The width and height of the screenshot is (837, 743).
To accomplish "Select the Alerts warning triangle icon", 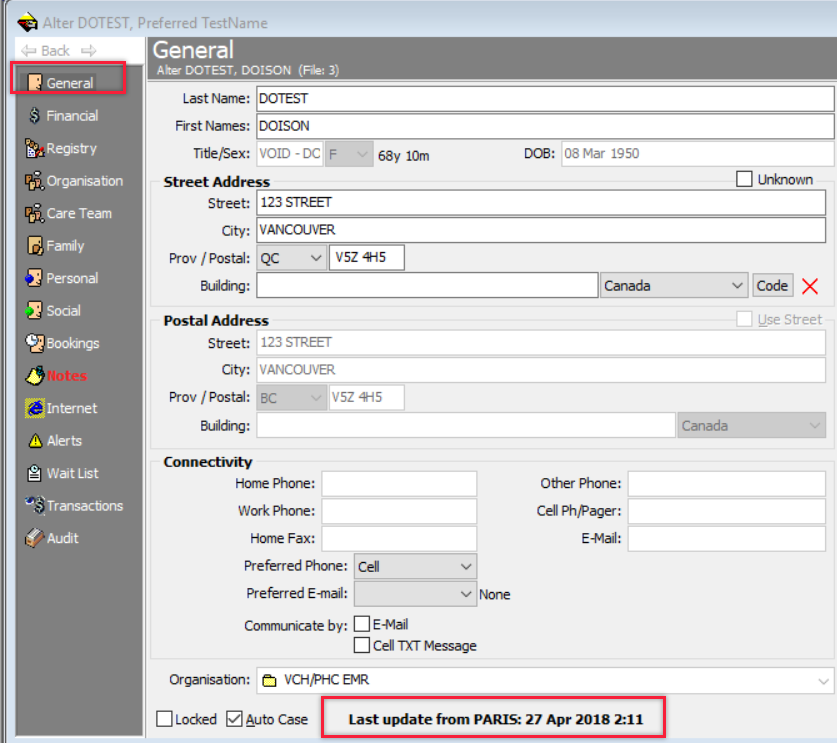I will (34, 441).
